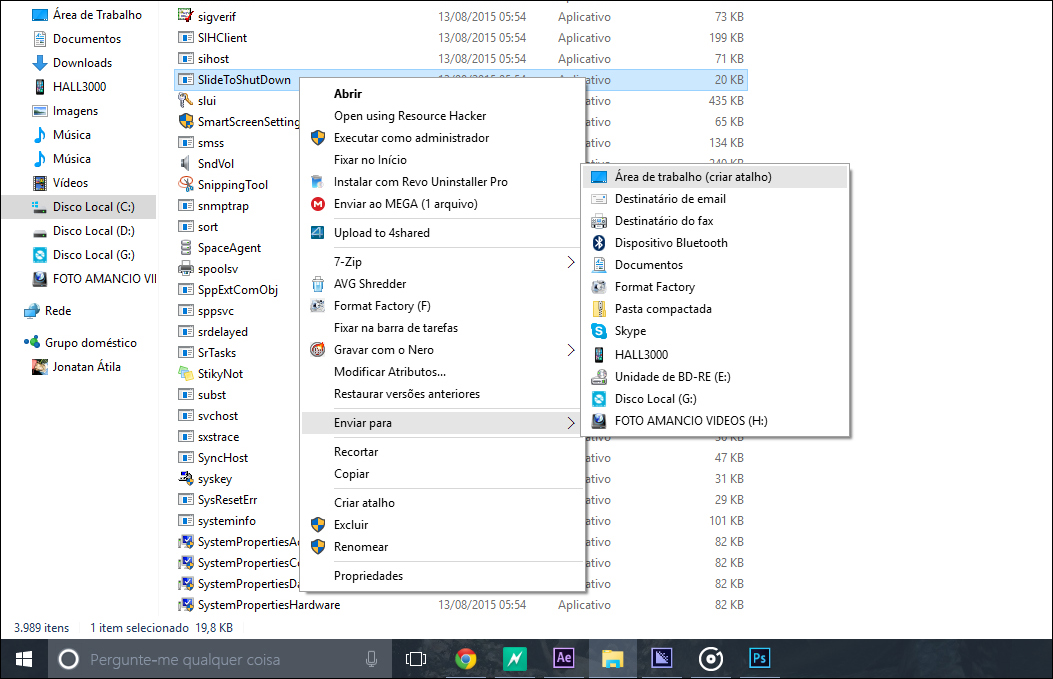The width and height of the screenshot is (1053, 679).
Task: Click the Cortana search box
Action: (x=220, y=660)
